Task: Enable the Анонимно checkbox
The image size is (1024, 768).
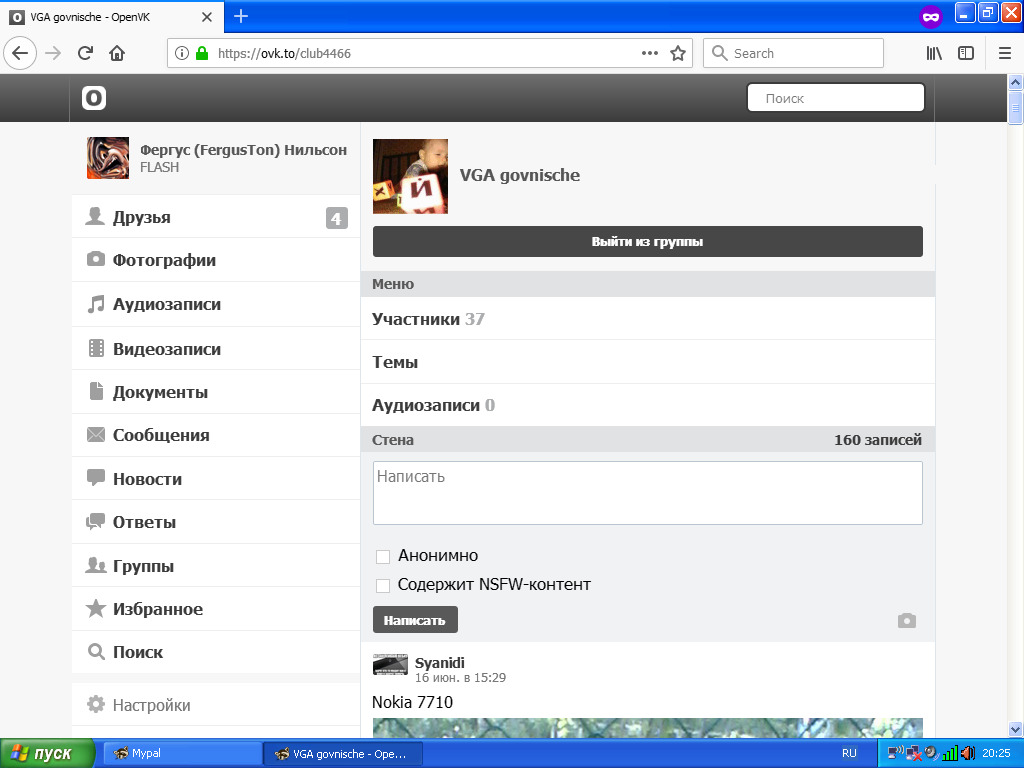Action: click(x=383, y=556)
